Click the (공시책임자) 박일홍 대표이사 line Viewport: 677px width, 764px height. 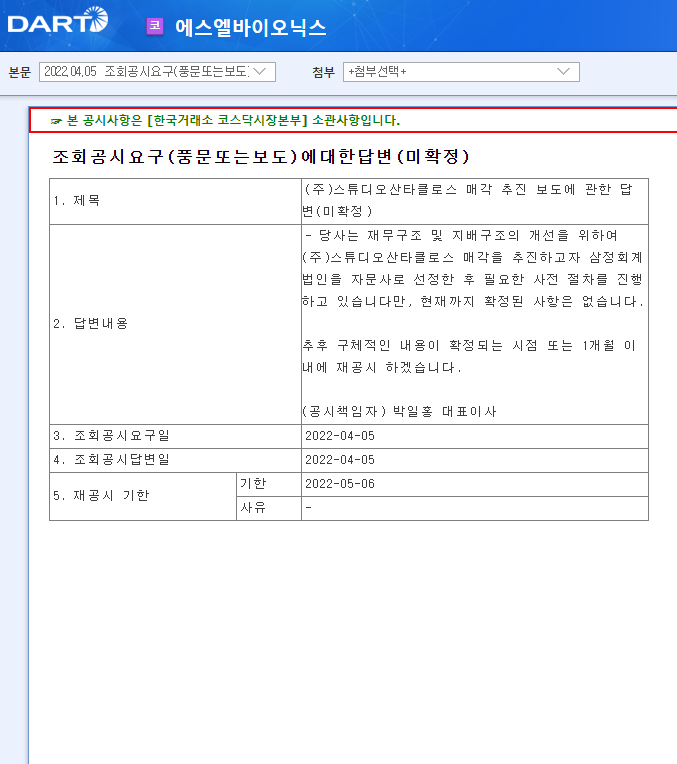tap(399, 412)
